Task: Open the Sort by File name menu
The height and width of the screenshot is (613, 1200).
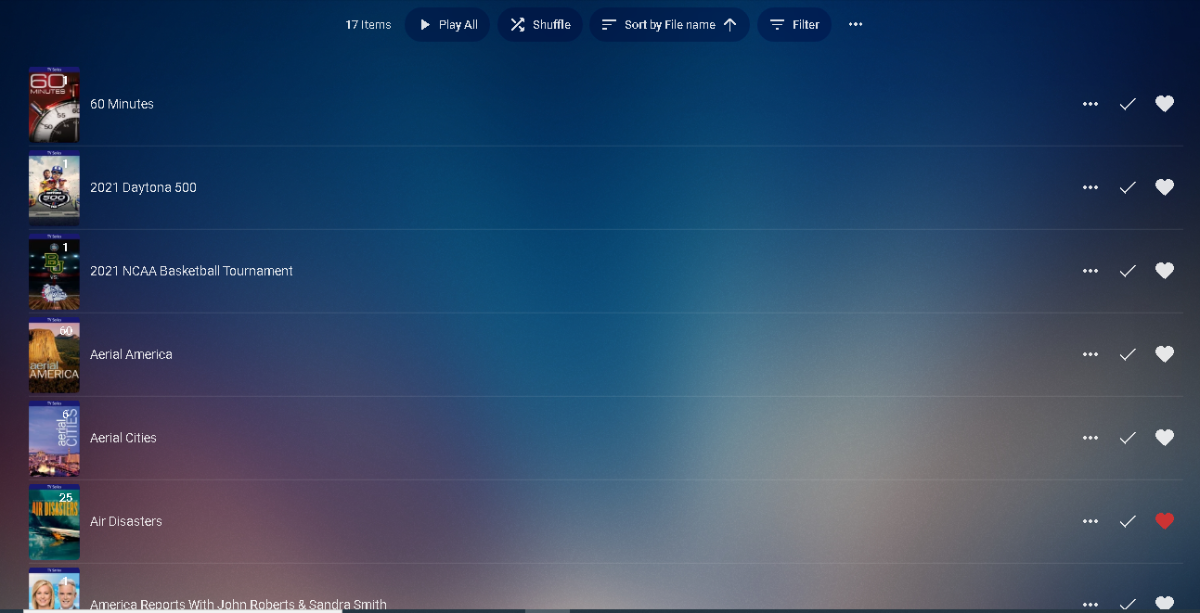Action: (669, 25)
